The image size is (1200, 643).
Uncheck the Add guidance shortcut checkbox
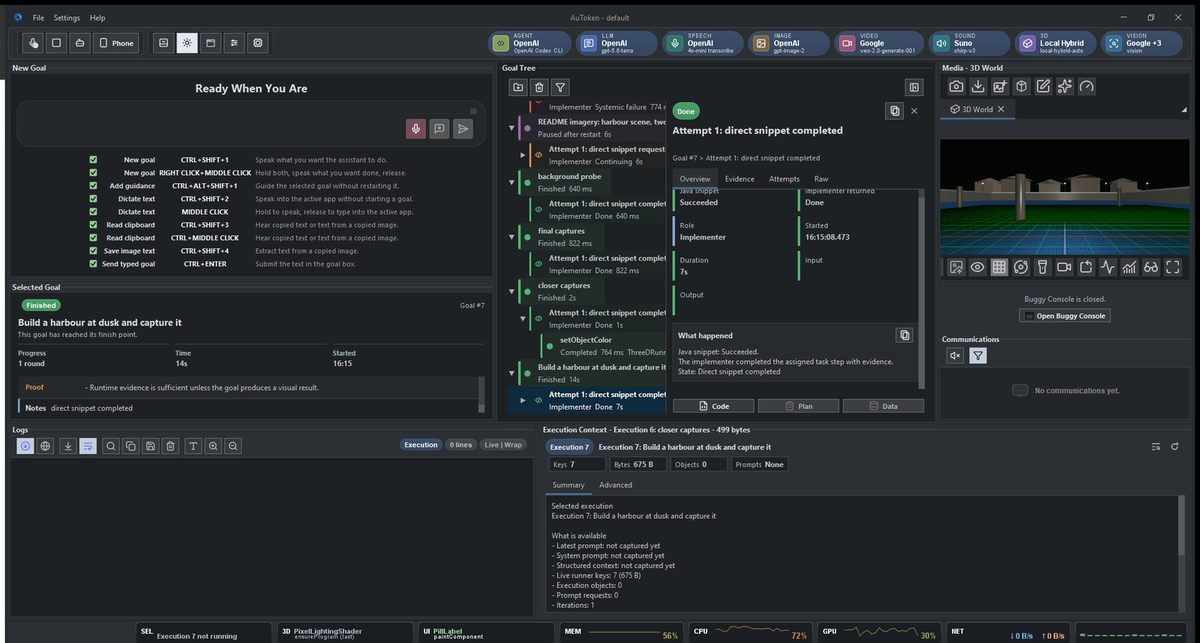[x=93, y=186]
